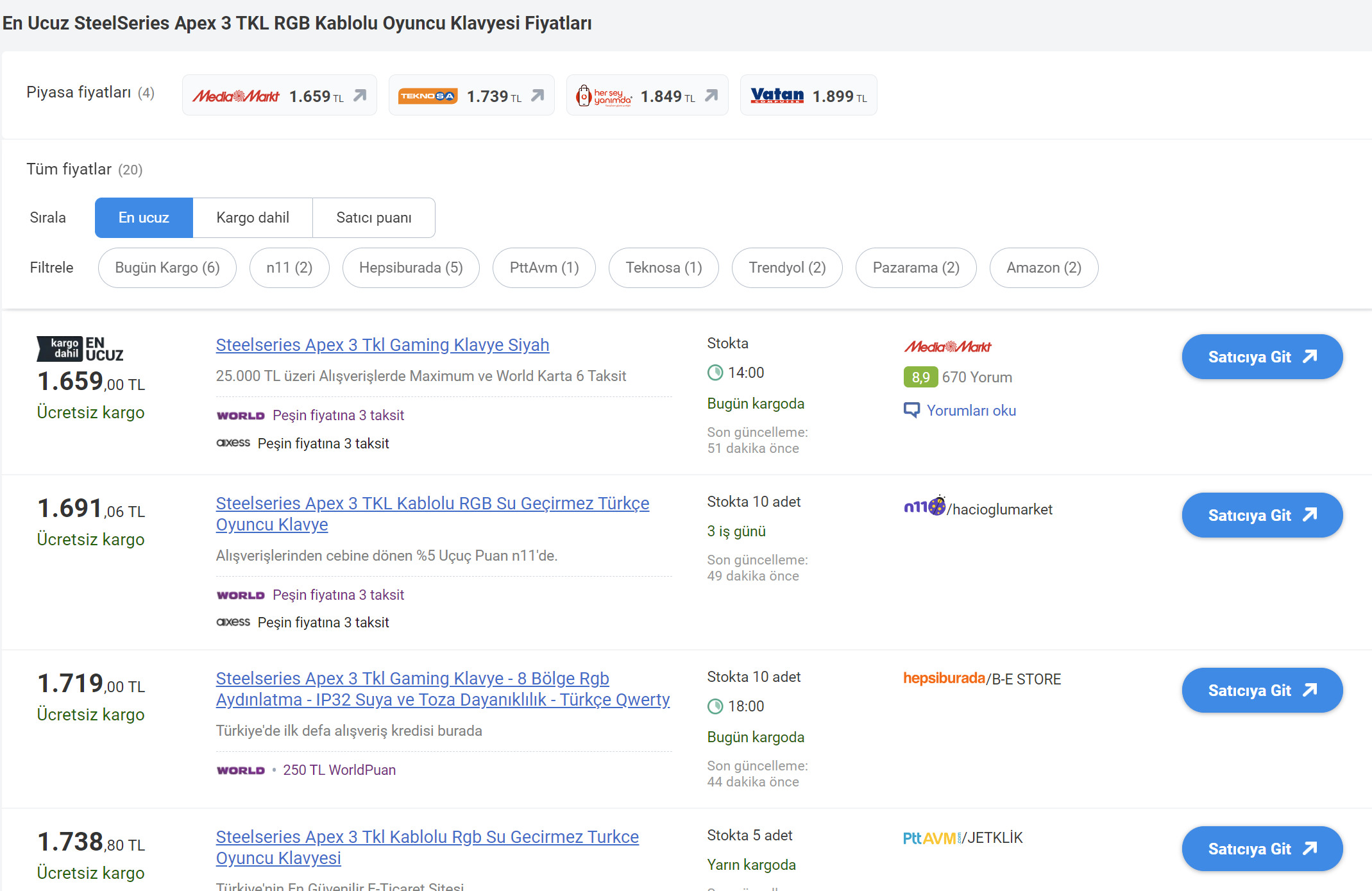Click 25.000 TL üzeri Maximum World taksit note
Viewport: 1372px width, 891px height.
(421, 376)
